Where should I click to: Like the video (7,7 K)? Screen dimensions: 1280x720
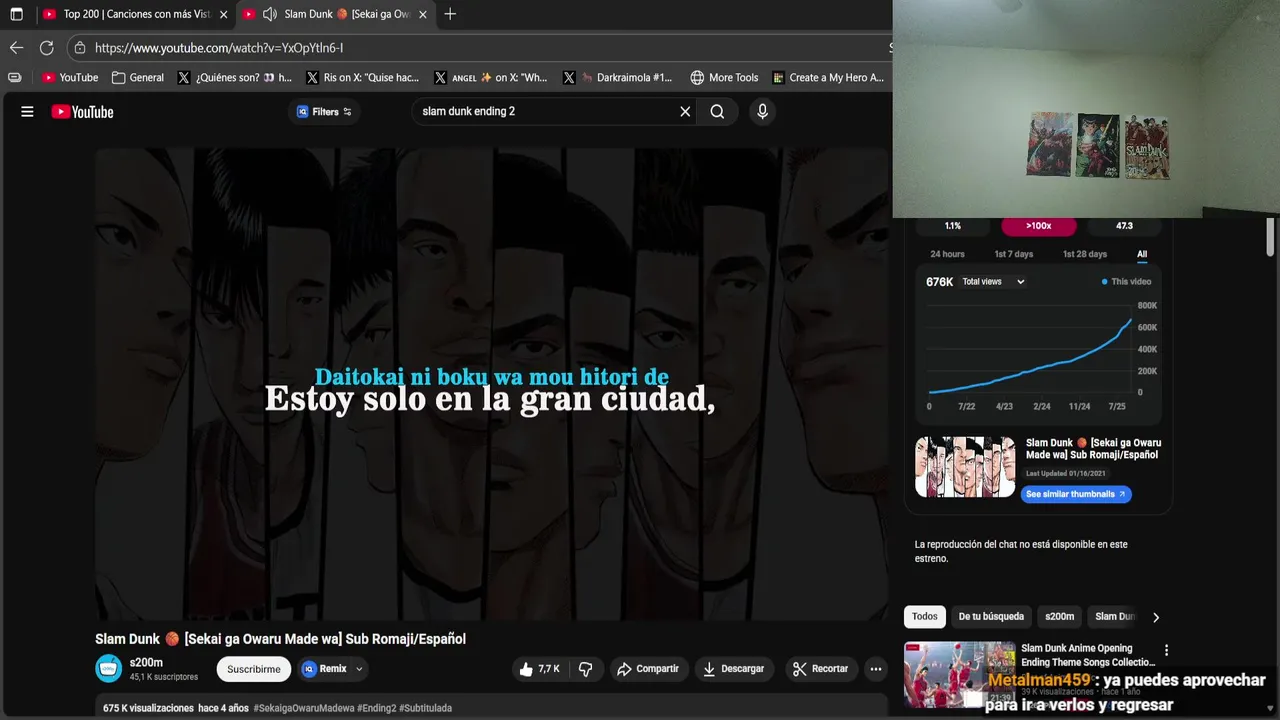pos(539,669)
